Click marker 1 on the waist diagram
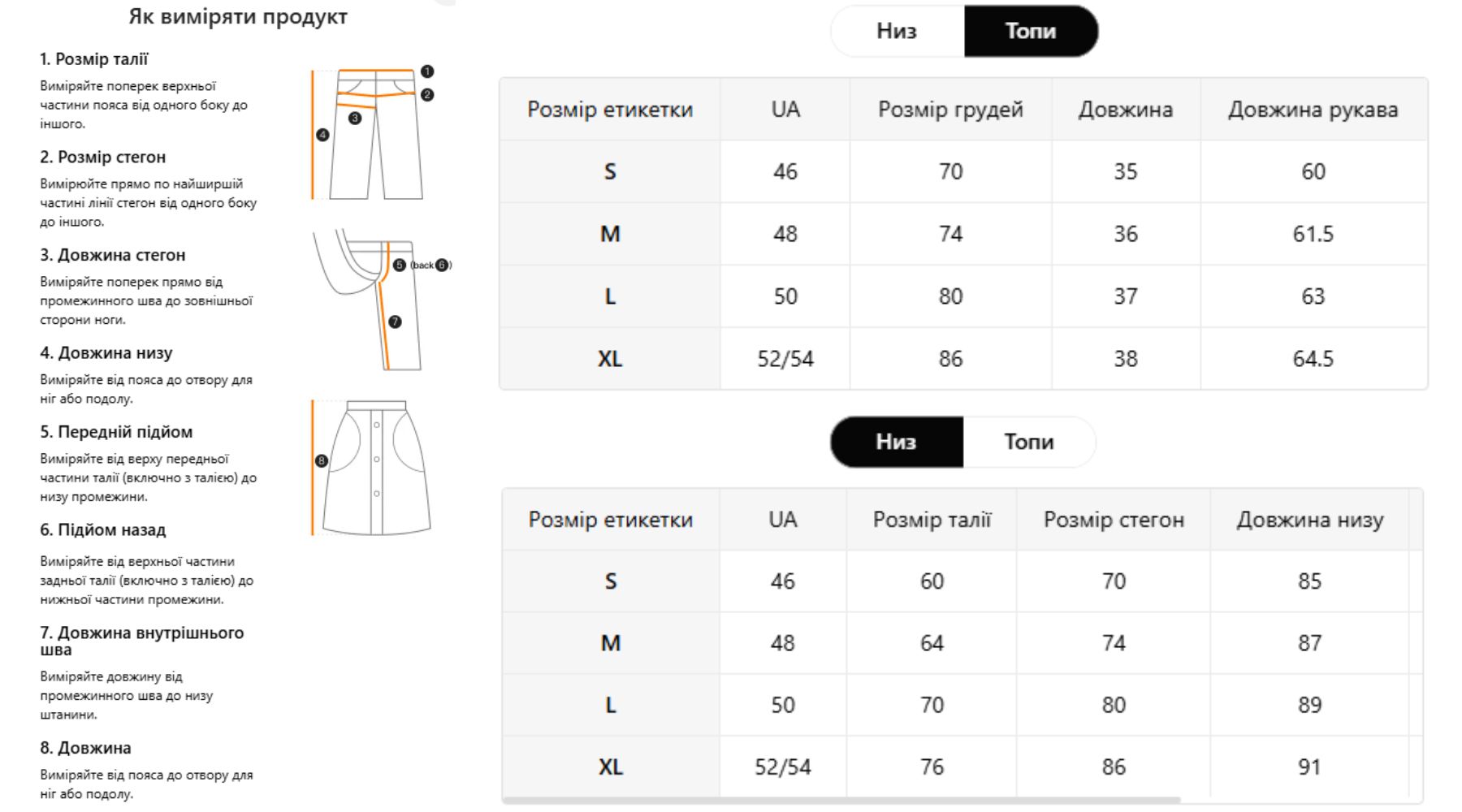The image size is (1462, 812). click(427, 71)
